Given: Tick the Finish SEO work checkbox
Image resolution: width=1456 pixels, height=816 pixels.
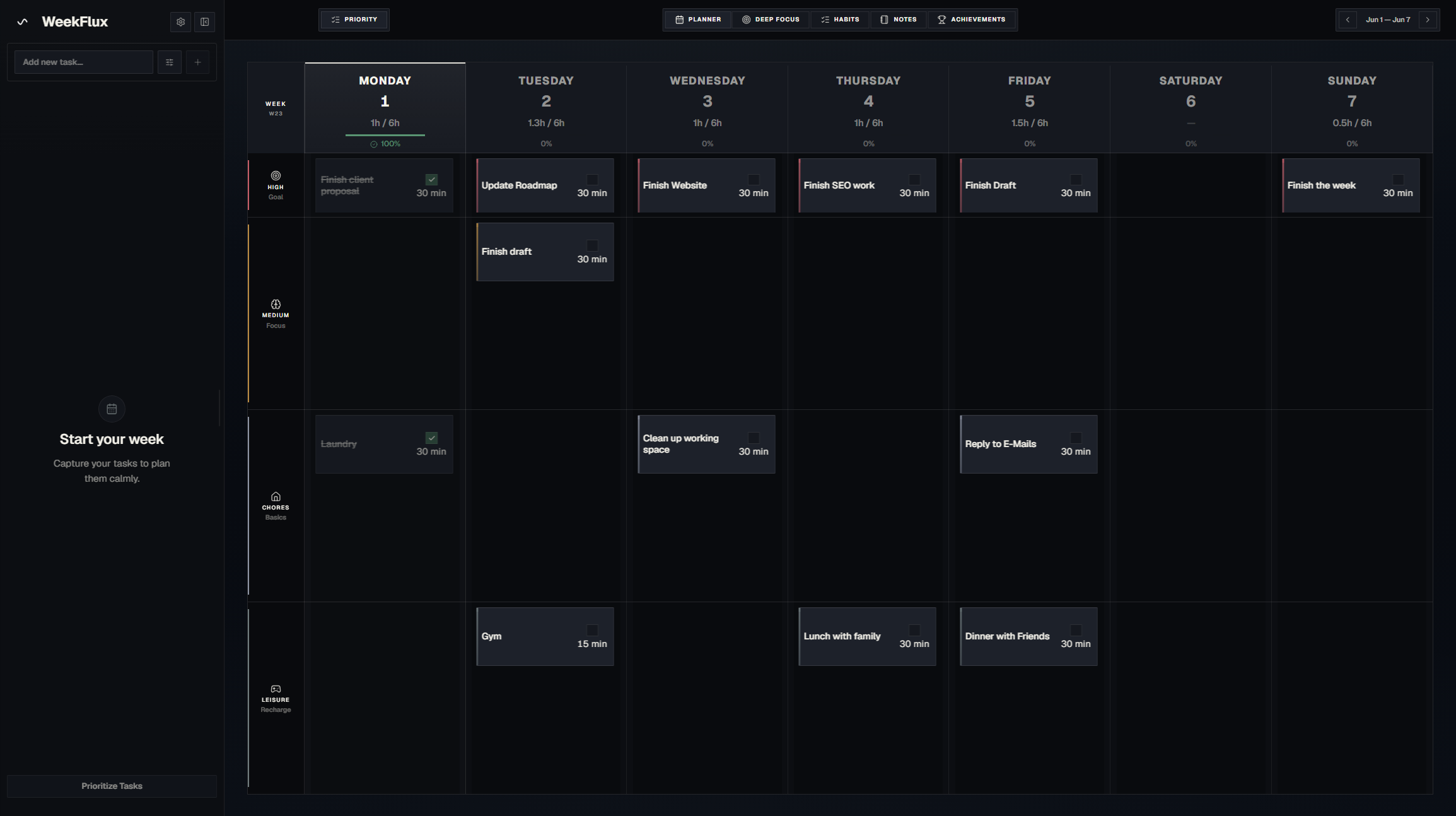Looking at the screenshot, I should click(914, 180).
